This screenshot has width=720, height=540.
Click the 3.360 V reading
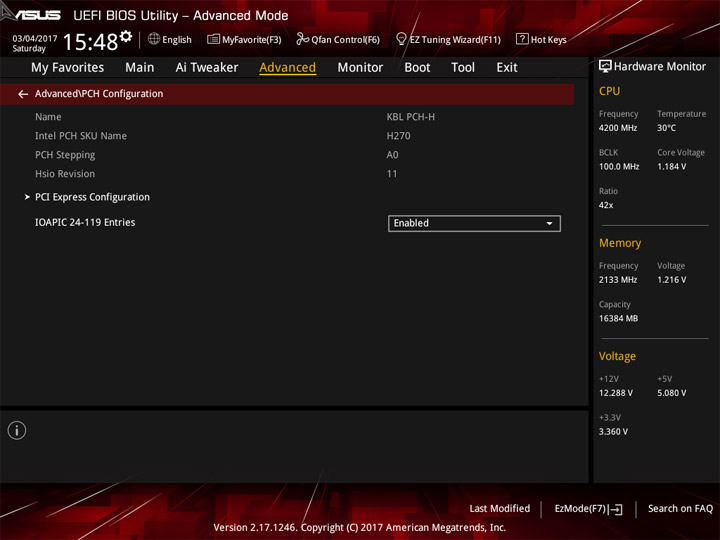(x=613, y=432)
